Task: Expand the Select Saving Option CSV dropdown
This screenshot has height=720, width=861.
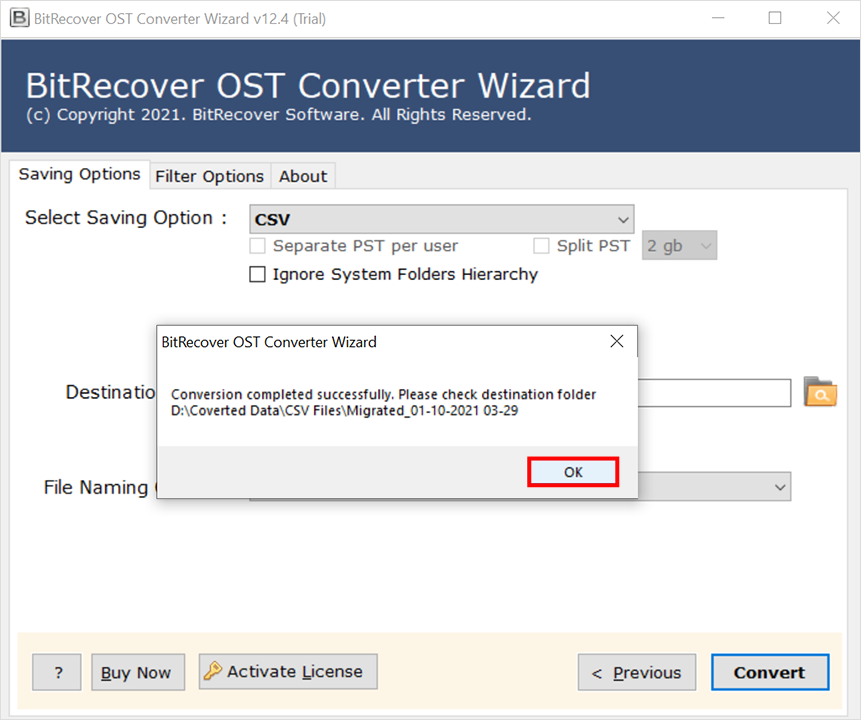Action: (441, 219)
